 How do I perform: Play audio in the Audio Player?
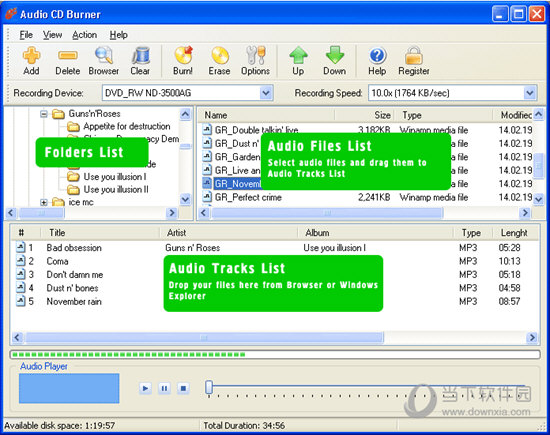coord(145,388)
